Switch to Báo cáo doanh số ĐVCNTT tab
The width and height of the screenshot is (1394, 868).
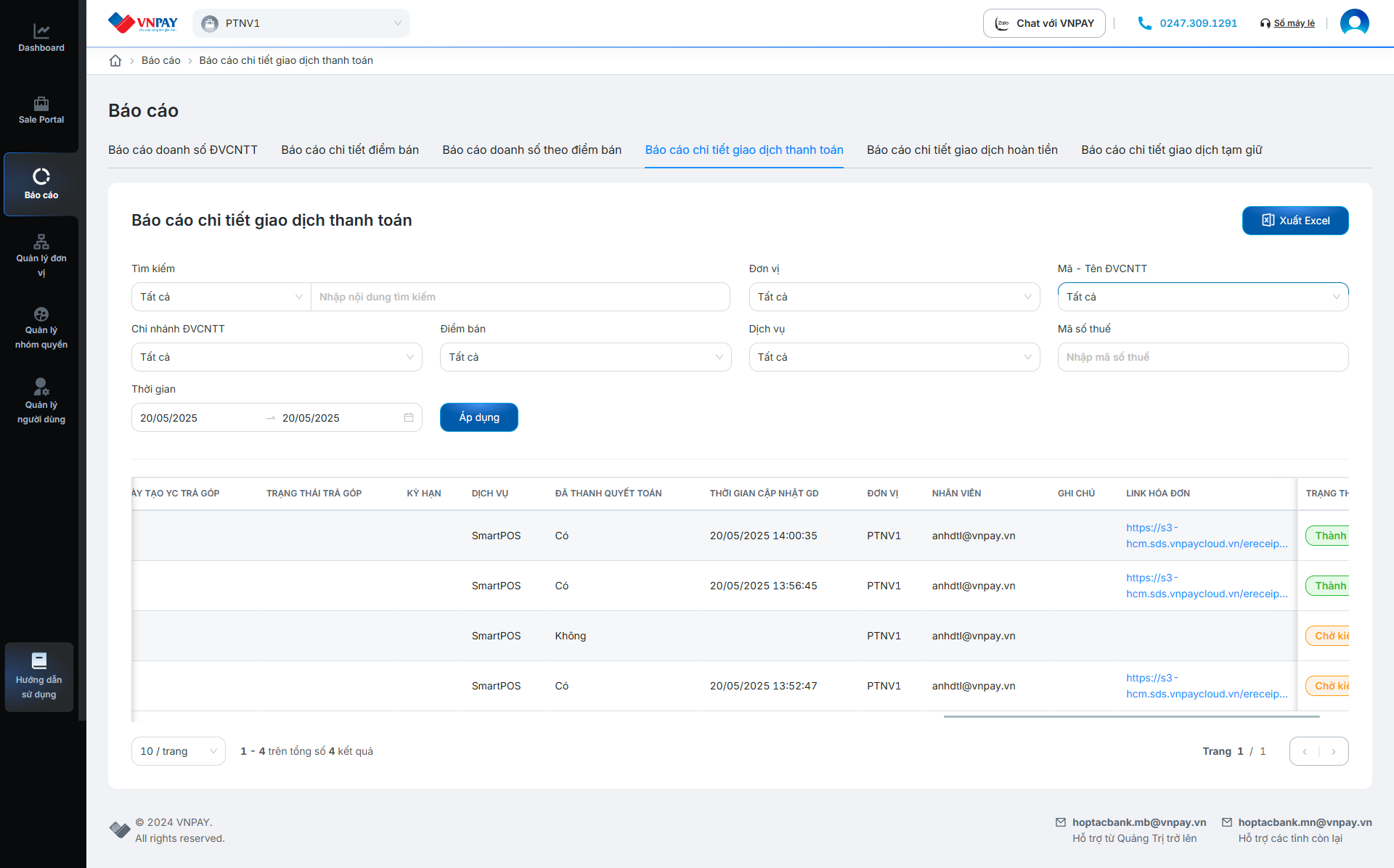[x=183, y=150]
